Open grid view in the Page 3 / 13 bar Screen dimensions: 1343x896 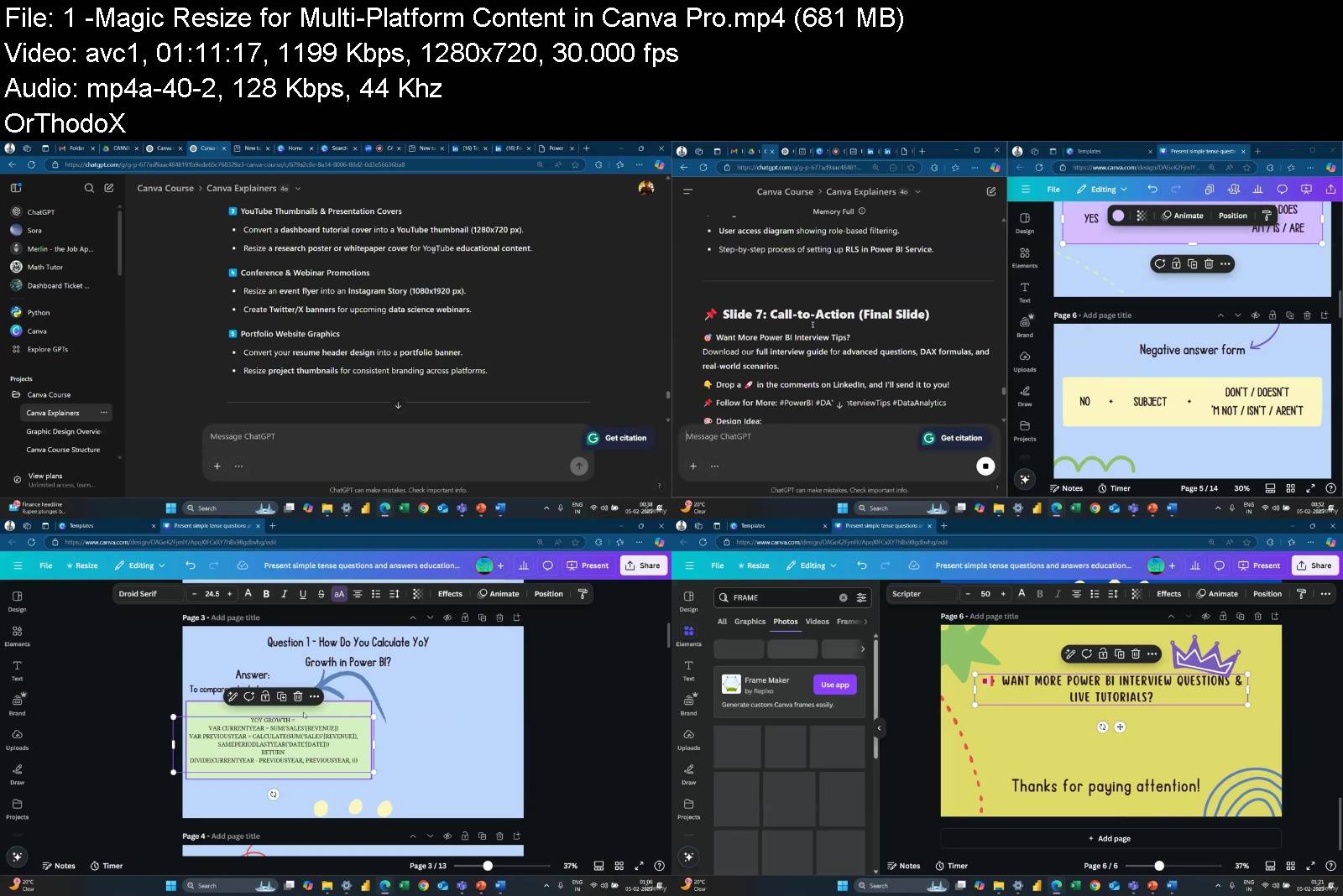click(x=619, y=866)
